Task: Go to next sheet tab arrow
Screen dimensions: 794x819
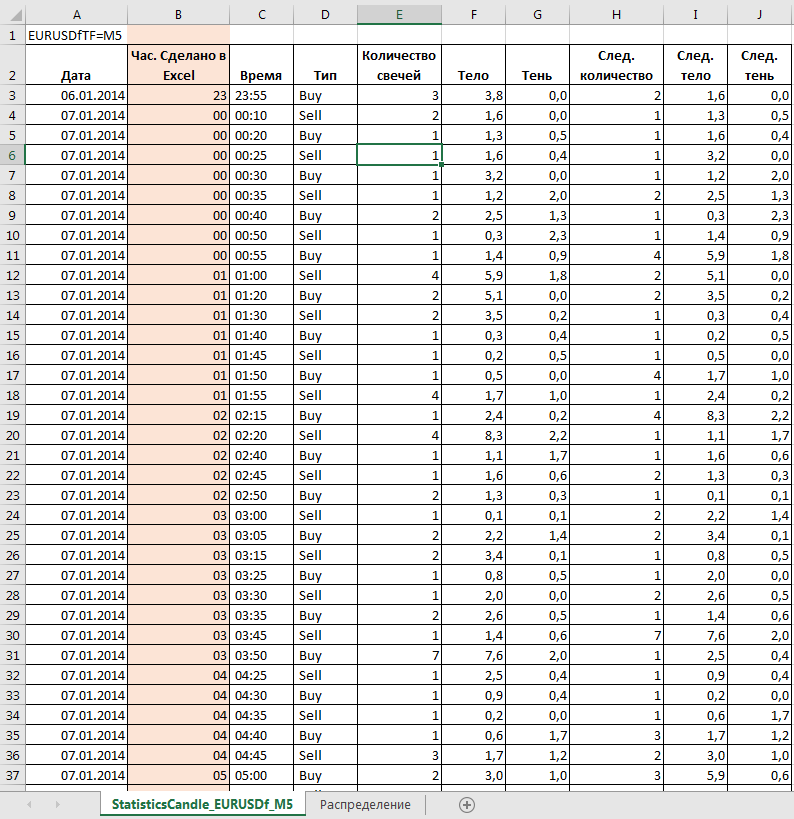Action: pos(57,805)
